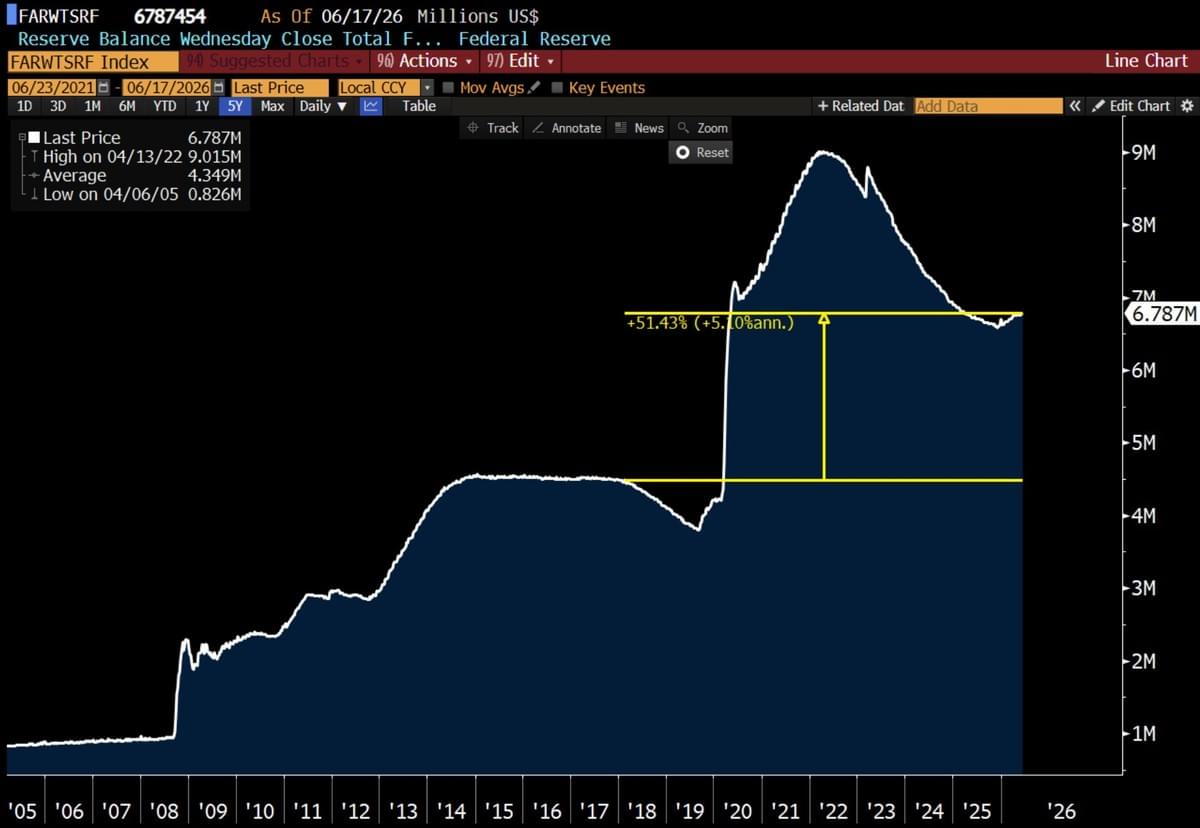Activate the Track crosshair tool
Screen dimensions: 1200x828
point(493,128)
